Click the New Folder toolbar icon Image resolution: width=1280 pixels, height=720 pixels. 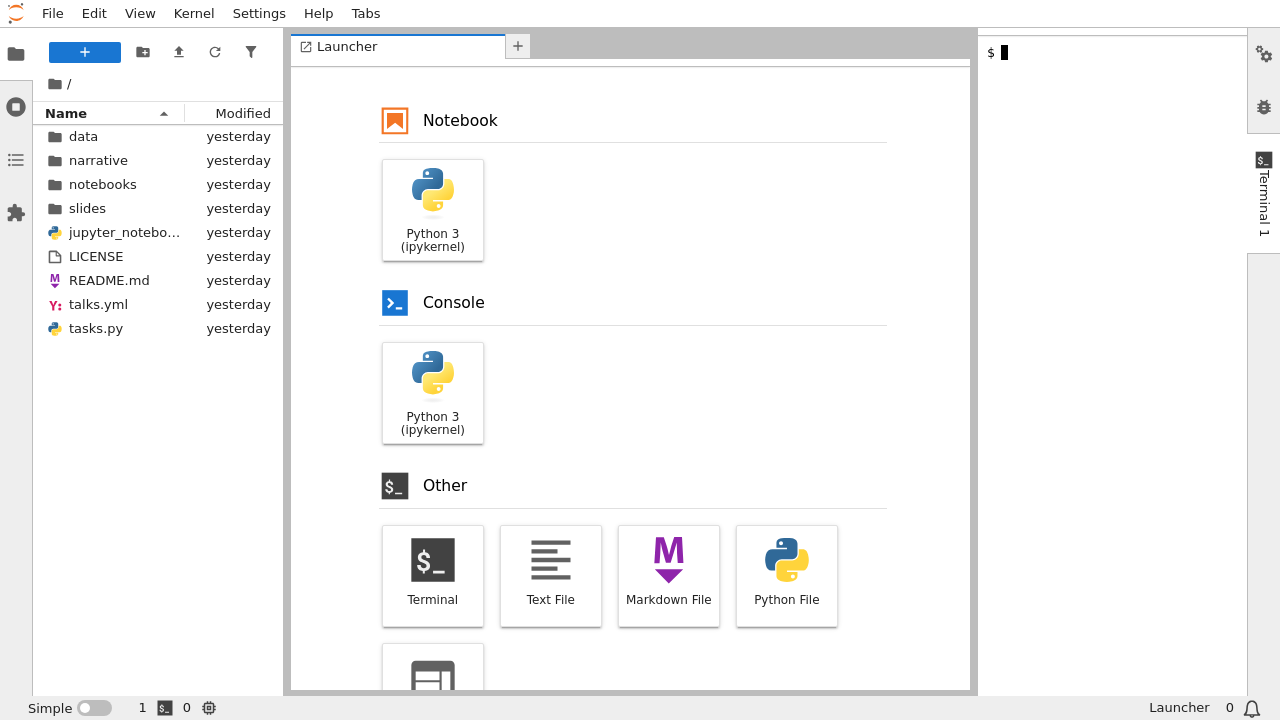pos(143,52)
